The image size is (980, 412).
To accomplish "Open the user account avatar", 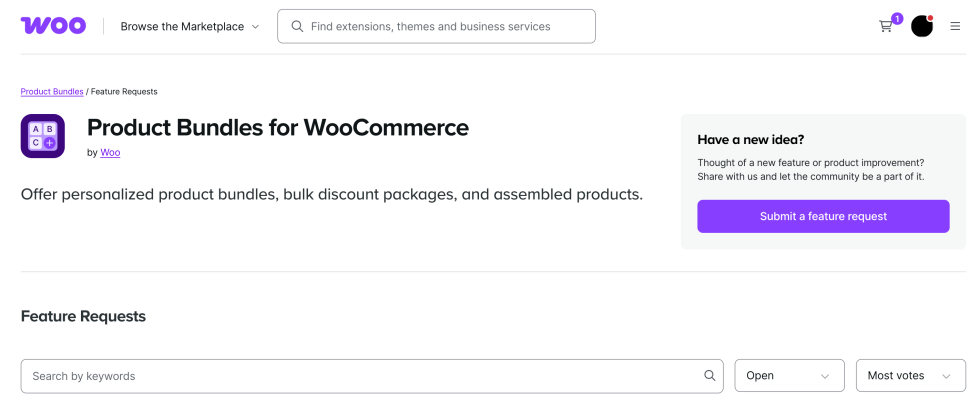I will tap(922, 26).
